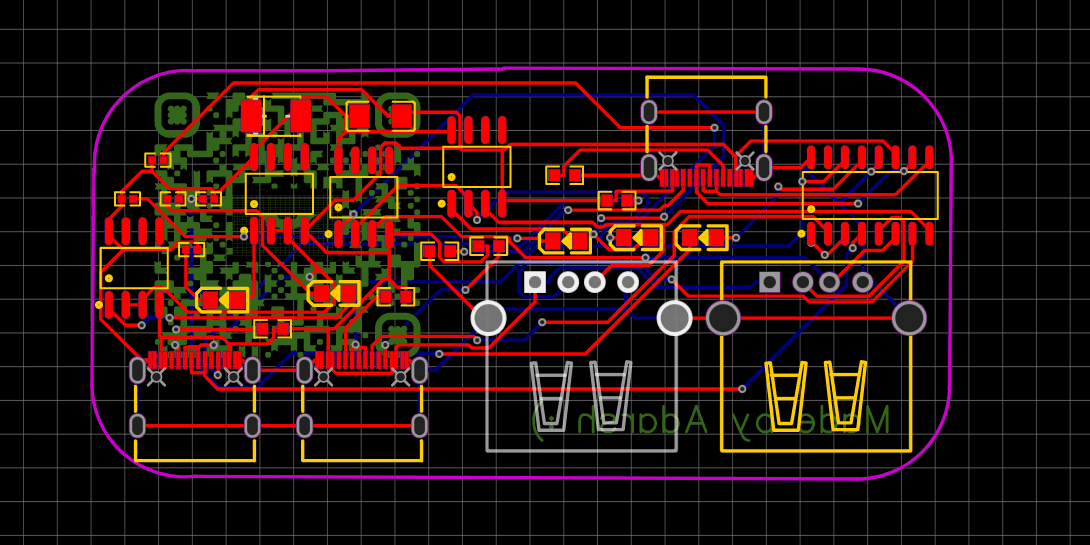This screenshot has width=1090, height=545.
Task: Click the rightmost large red pad inside the yellow outline at the board top
Action: tap(402, 116)
